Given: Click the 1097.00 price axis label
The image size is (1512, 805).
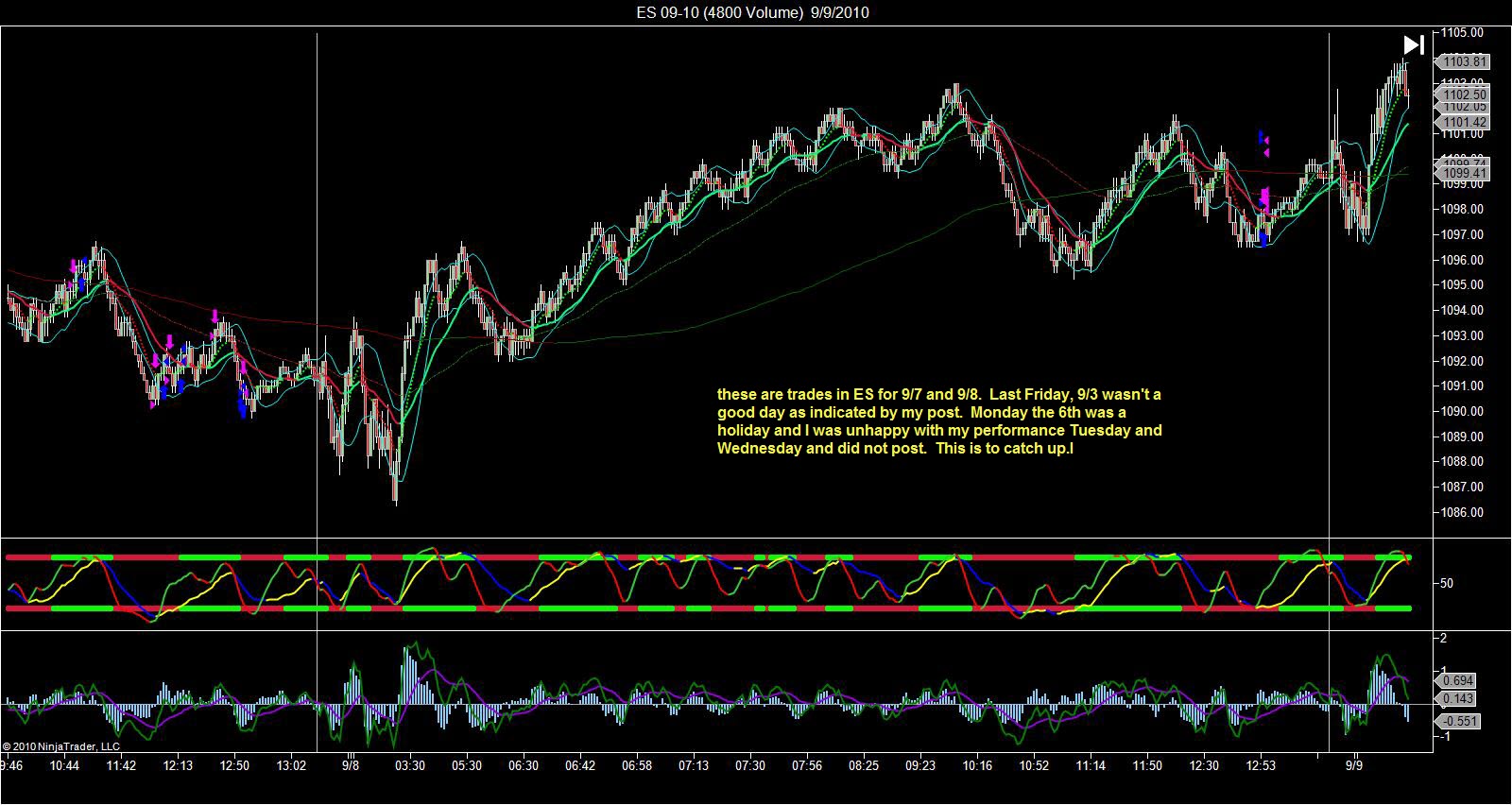Looking at the screenshot, I should 1464,234.
